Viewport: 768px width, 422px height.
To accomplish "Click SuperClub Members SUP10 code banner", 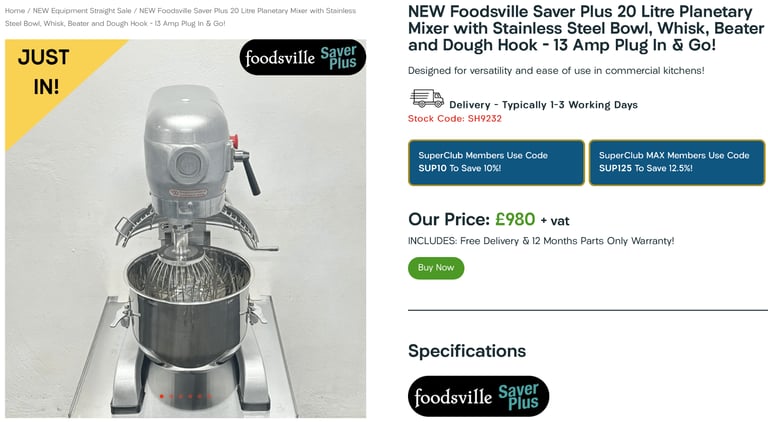I will click(x=496, y=163).
